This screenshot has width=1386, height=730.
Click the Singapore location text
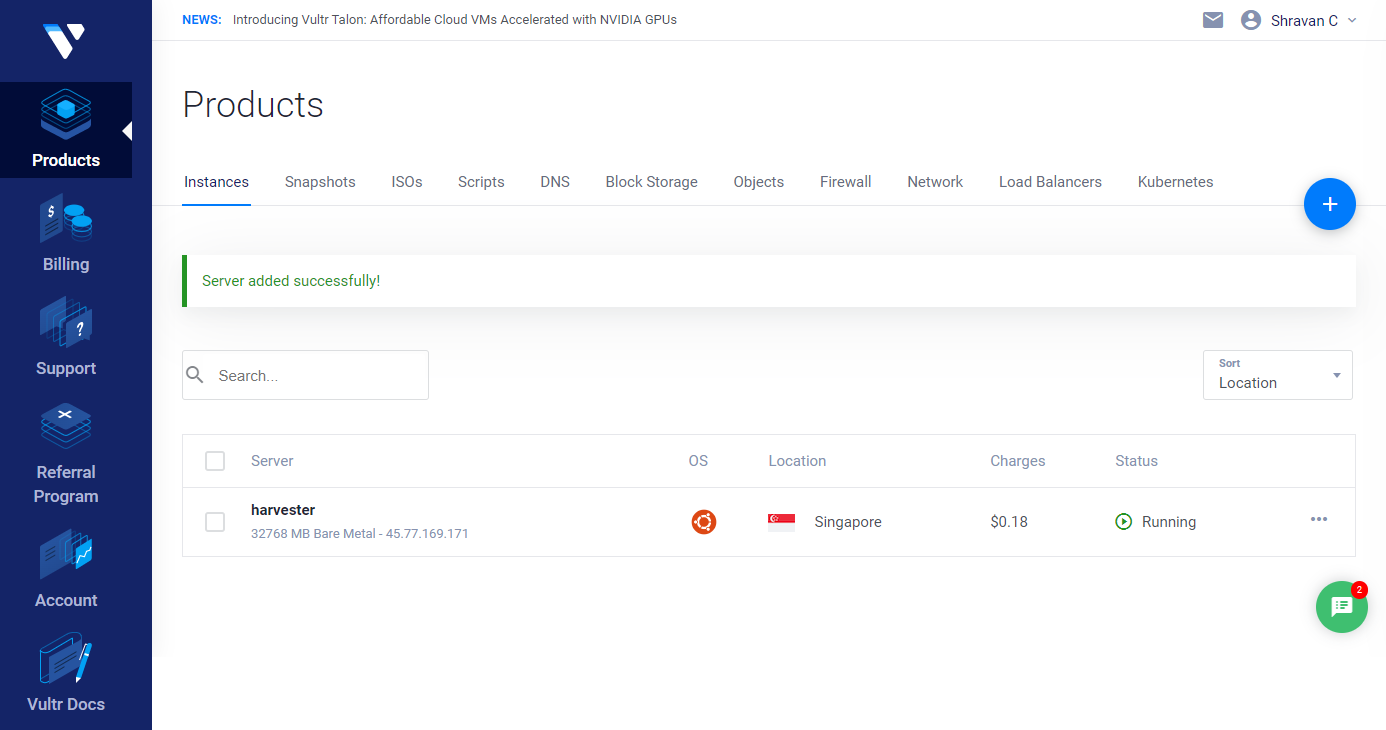click(x=848, y=522)
